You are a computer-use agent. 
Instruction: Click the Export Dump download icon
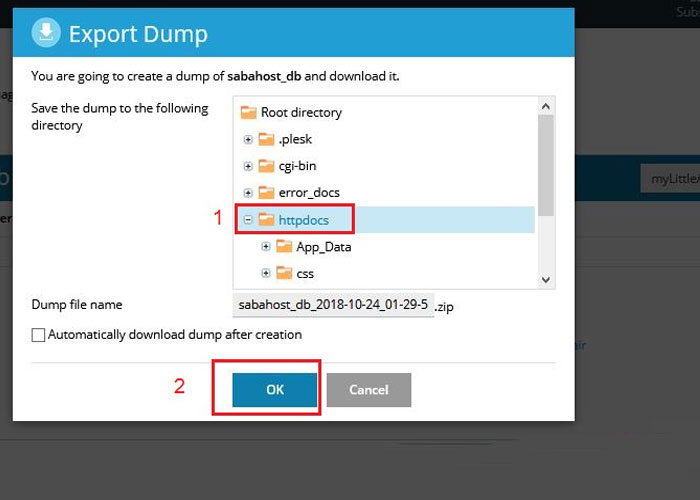click(x=46, y=33)
